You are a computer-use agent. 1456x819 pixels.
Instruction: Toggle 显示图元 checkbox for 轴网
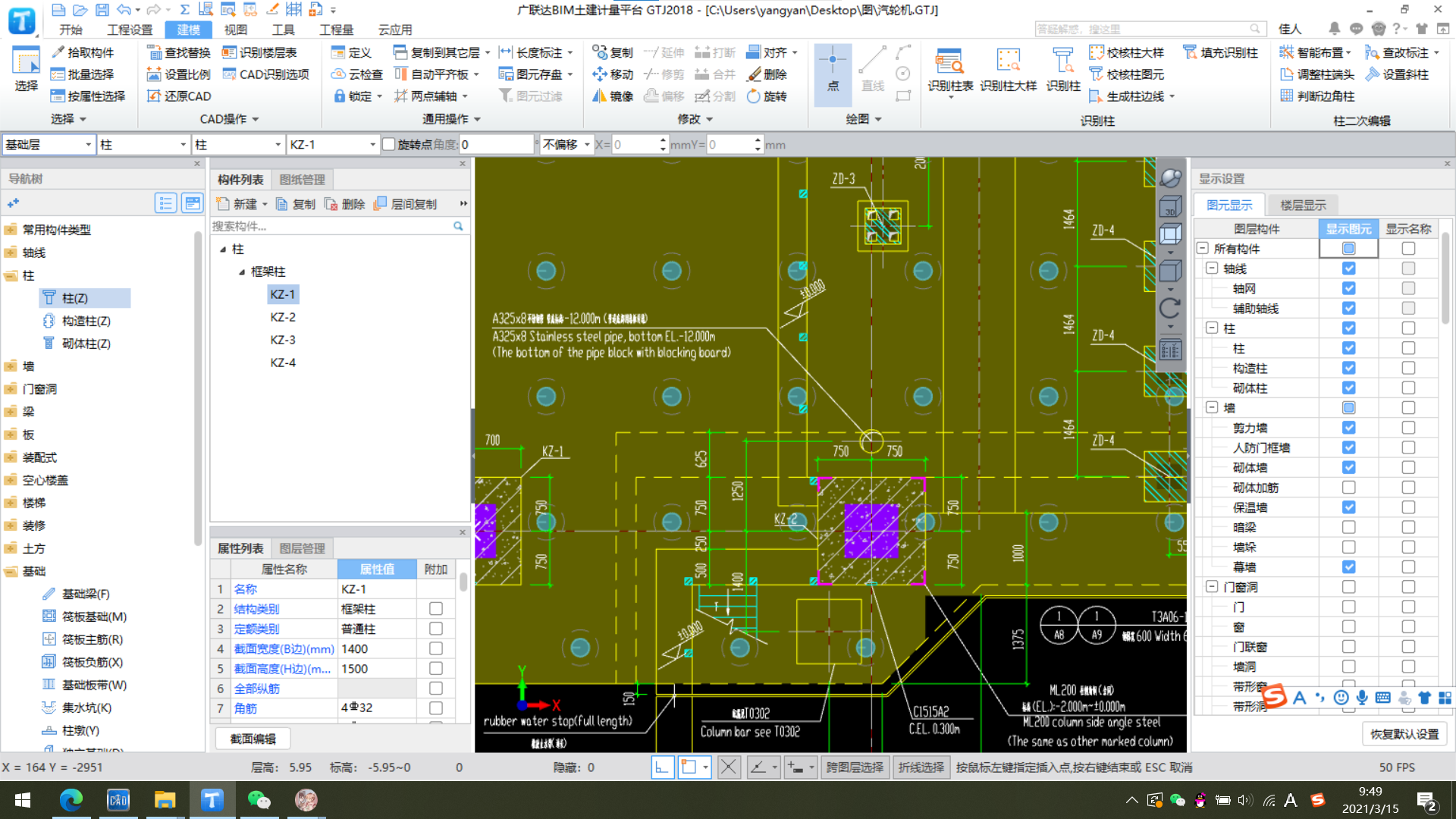click(x=1348, y=288)
